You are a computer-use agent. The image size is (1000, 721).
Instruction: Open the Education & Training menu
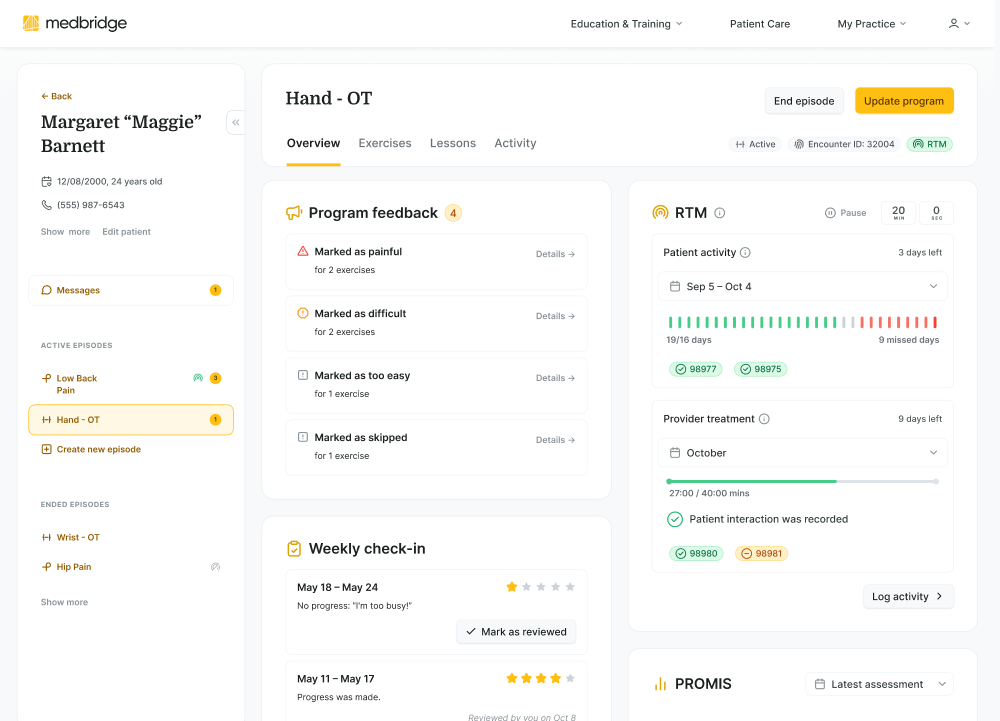click(x=626, y=24)
